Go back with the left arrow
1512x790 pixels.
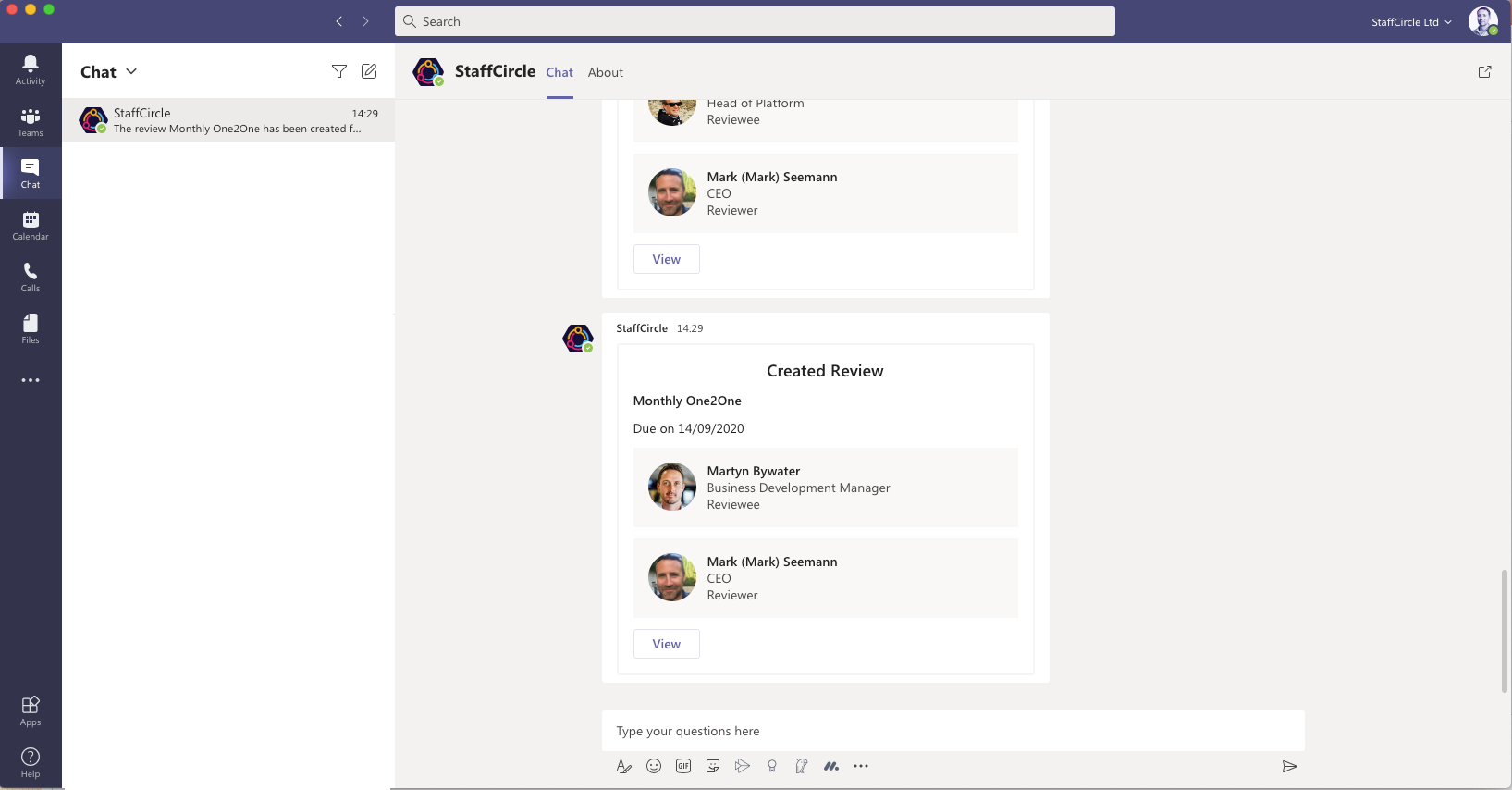[339, 21]
